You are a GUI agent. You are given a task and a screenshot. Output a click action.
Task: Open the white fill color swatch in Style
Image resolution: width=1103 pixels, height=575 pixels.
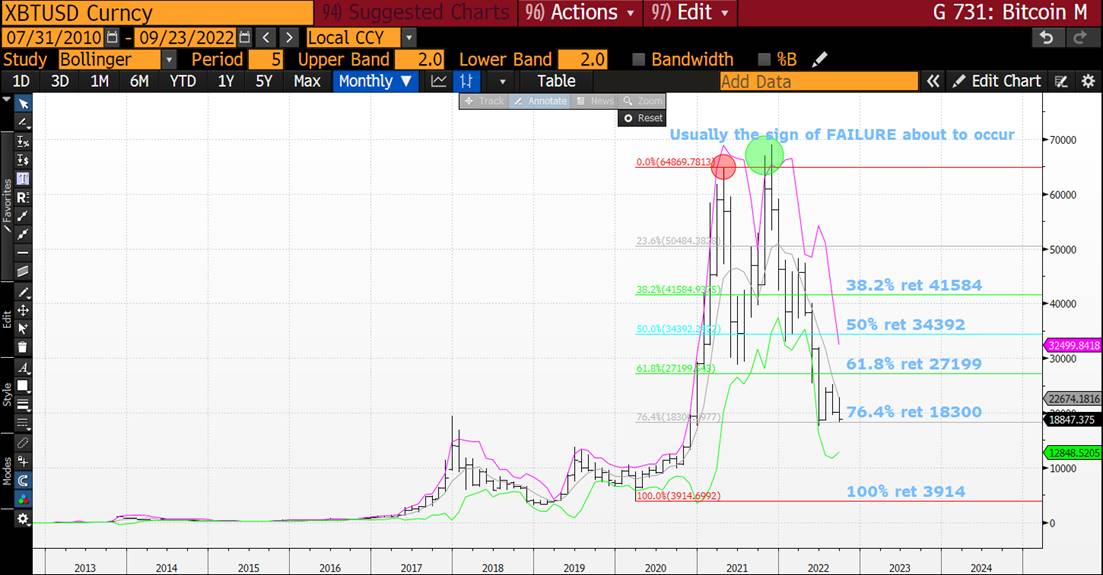click(x=23, y=386)
